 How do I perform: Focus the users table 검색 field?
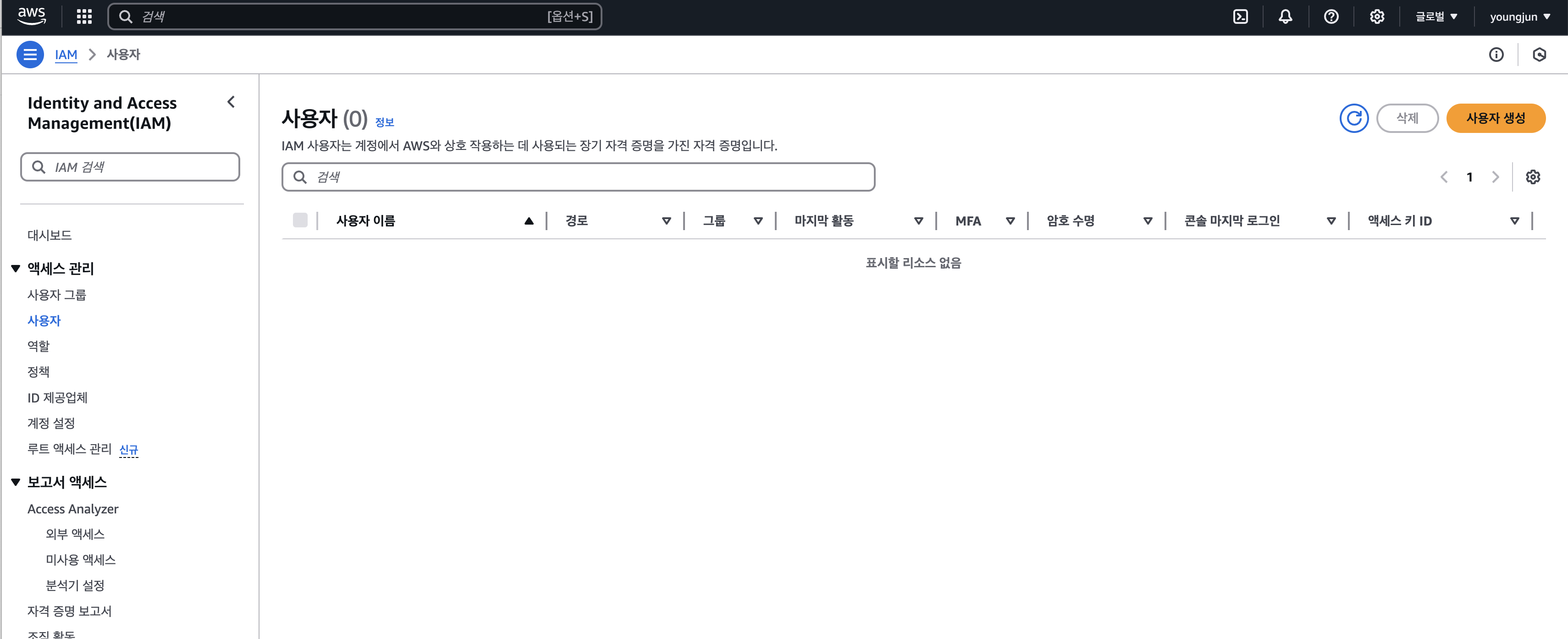578,177
